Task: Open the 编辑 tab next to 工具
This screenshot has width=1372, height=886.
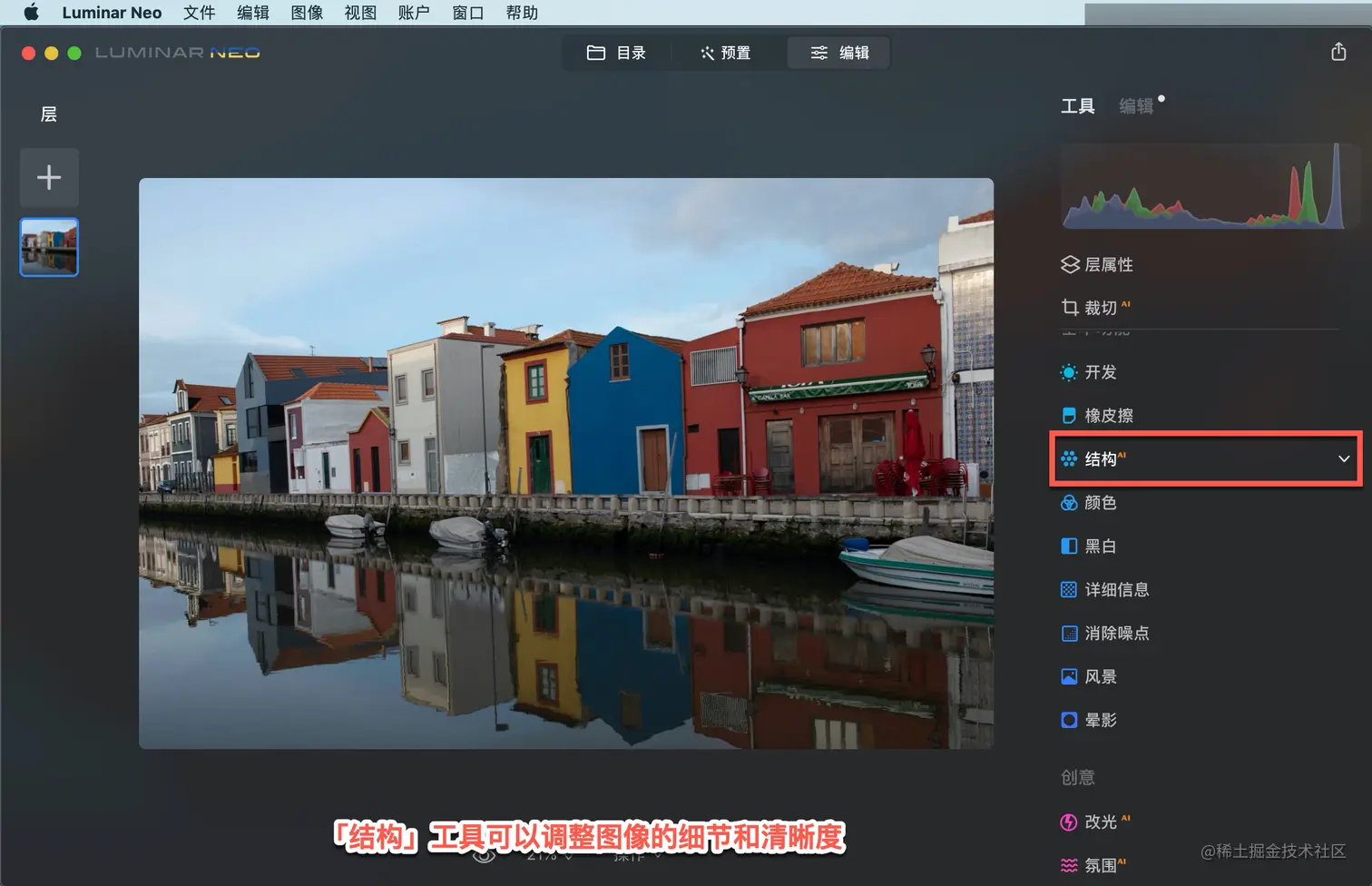Action: 1136,106
